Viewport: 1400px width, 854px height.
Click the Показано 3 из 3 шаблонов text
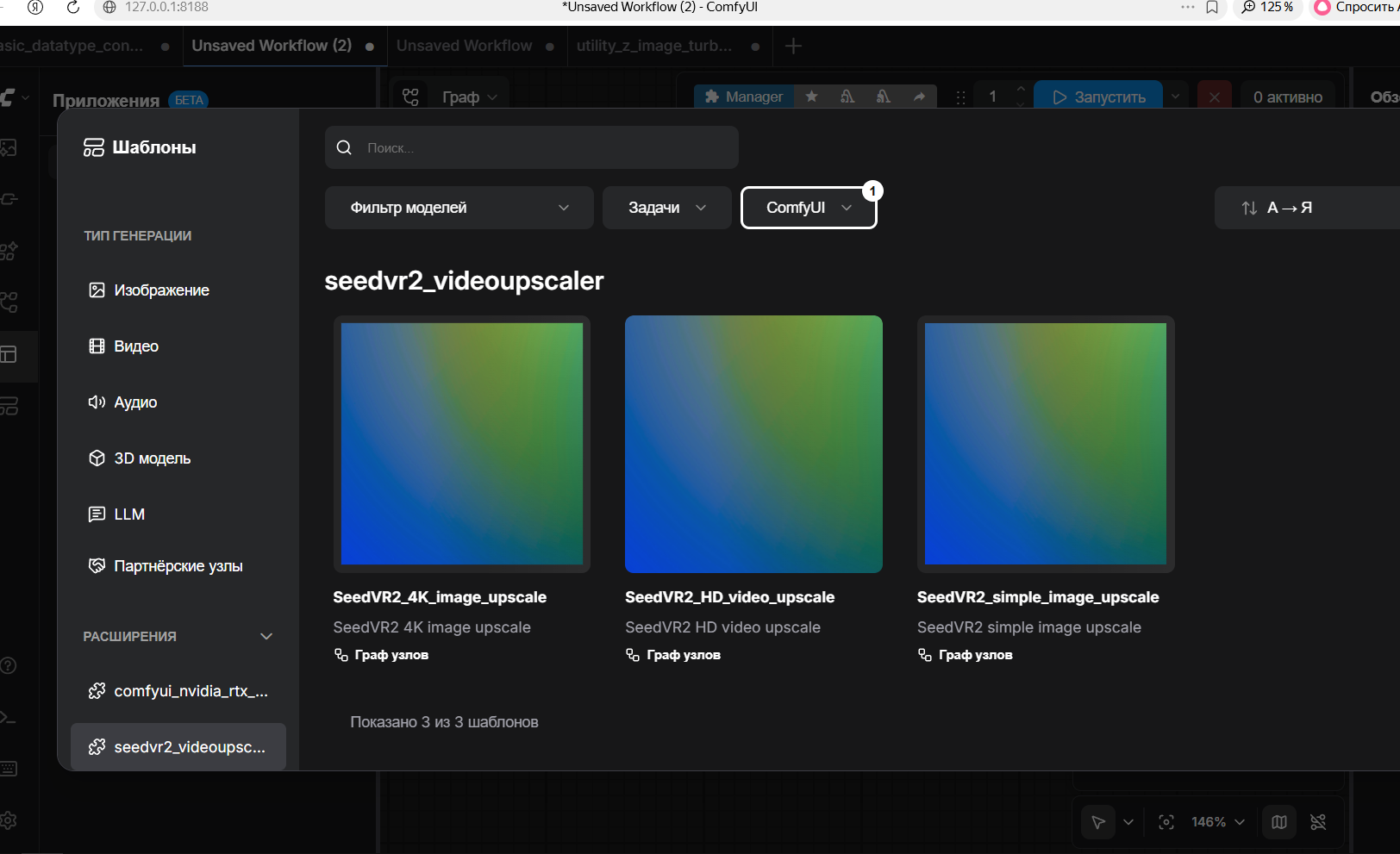[444, 722]
